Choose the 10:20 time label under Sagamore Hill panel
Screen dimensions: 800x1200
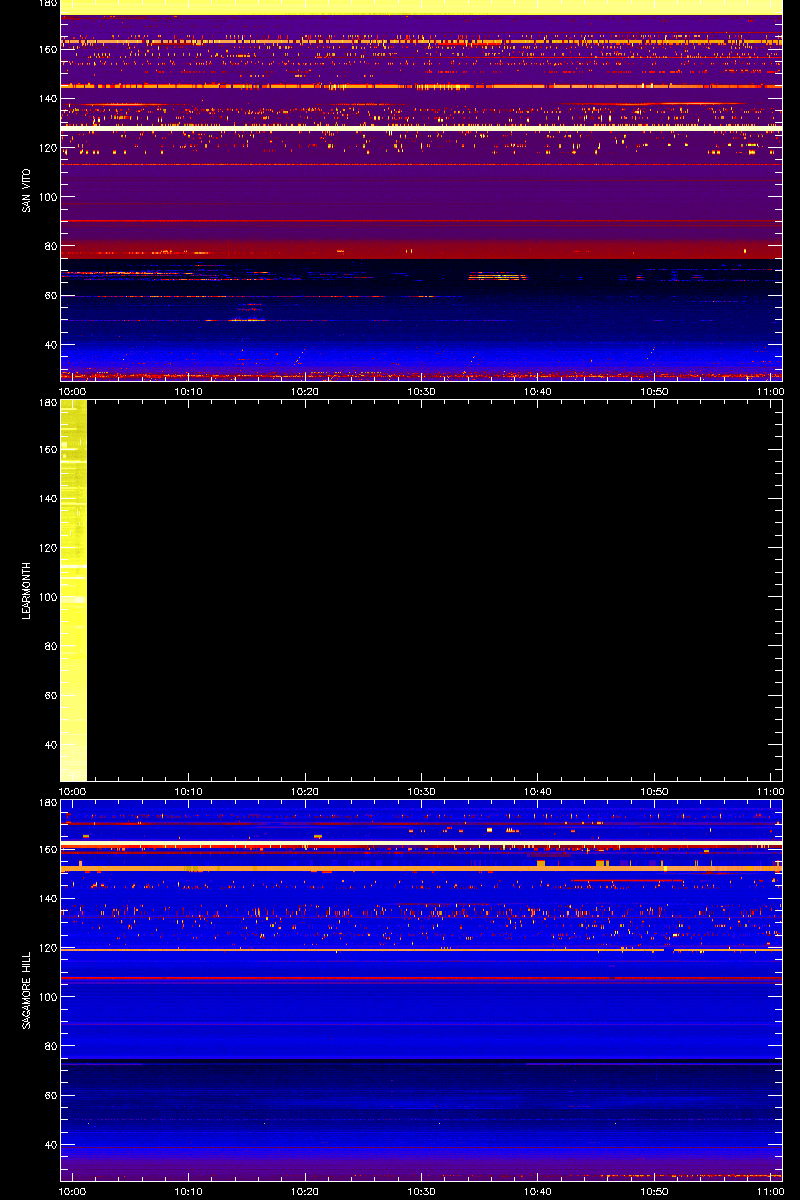[305, 1192]
